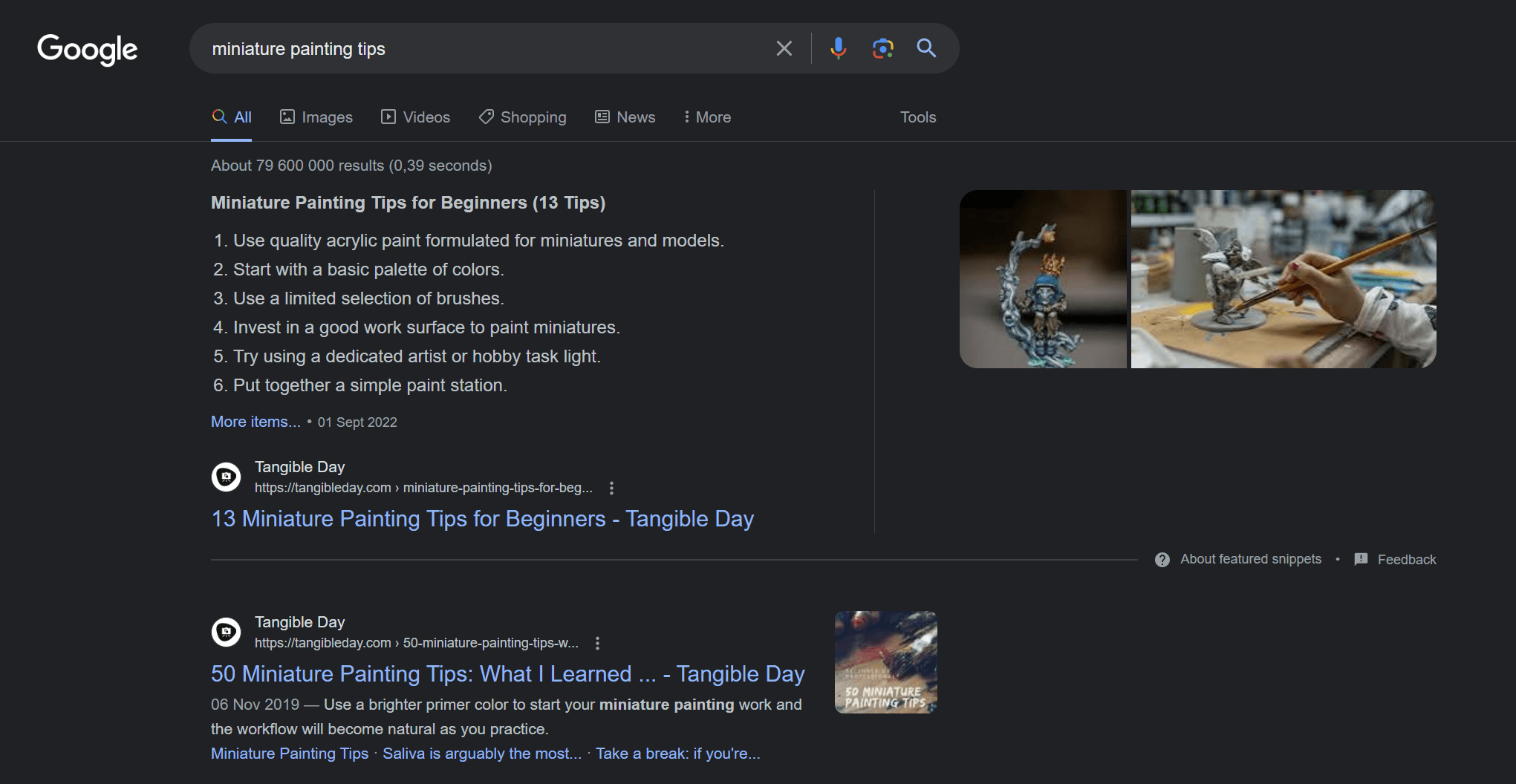1516x784 pixels.
Task: Click the 'More items...' link
Action: click(x=256, y=422)
